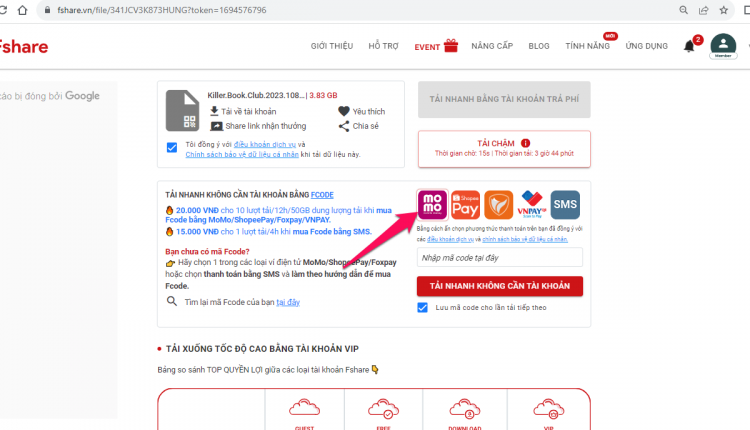Open the Member profile avatar
Screen dimensions: 750x430
(x=723, y=46)
